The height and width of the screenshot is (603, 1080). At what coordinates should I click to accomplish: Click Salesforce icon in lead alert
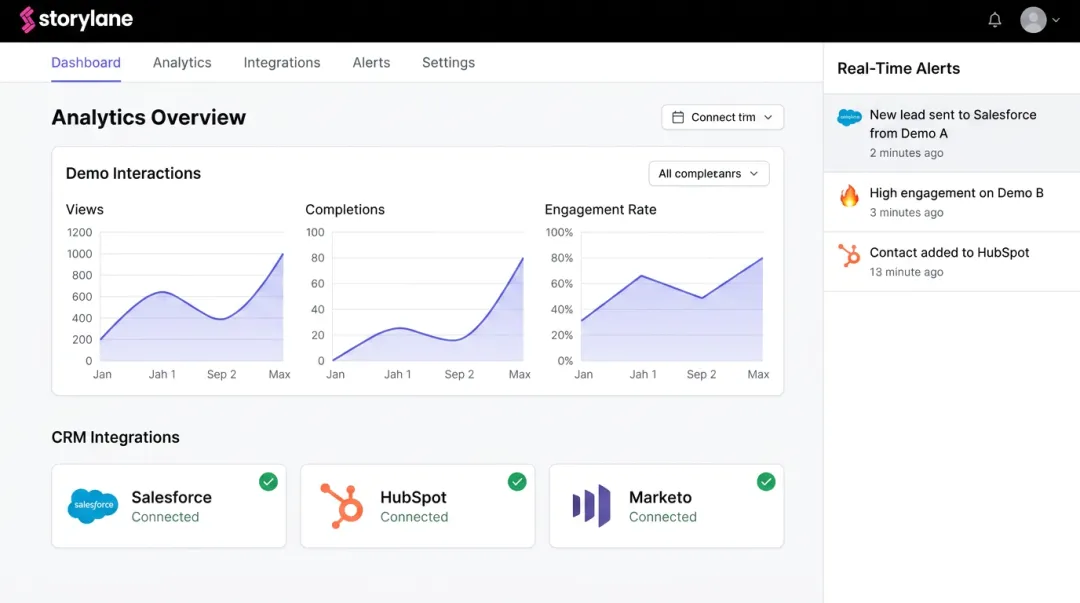coord(849,117)
